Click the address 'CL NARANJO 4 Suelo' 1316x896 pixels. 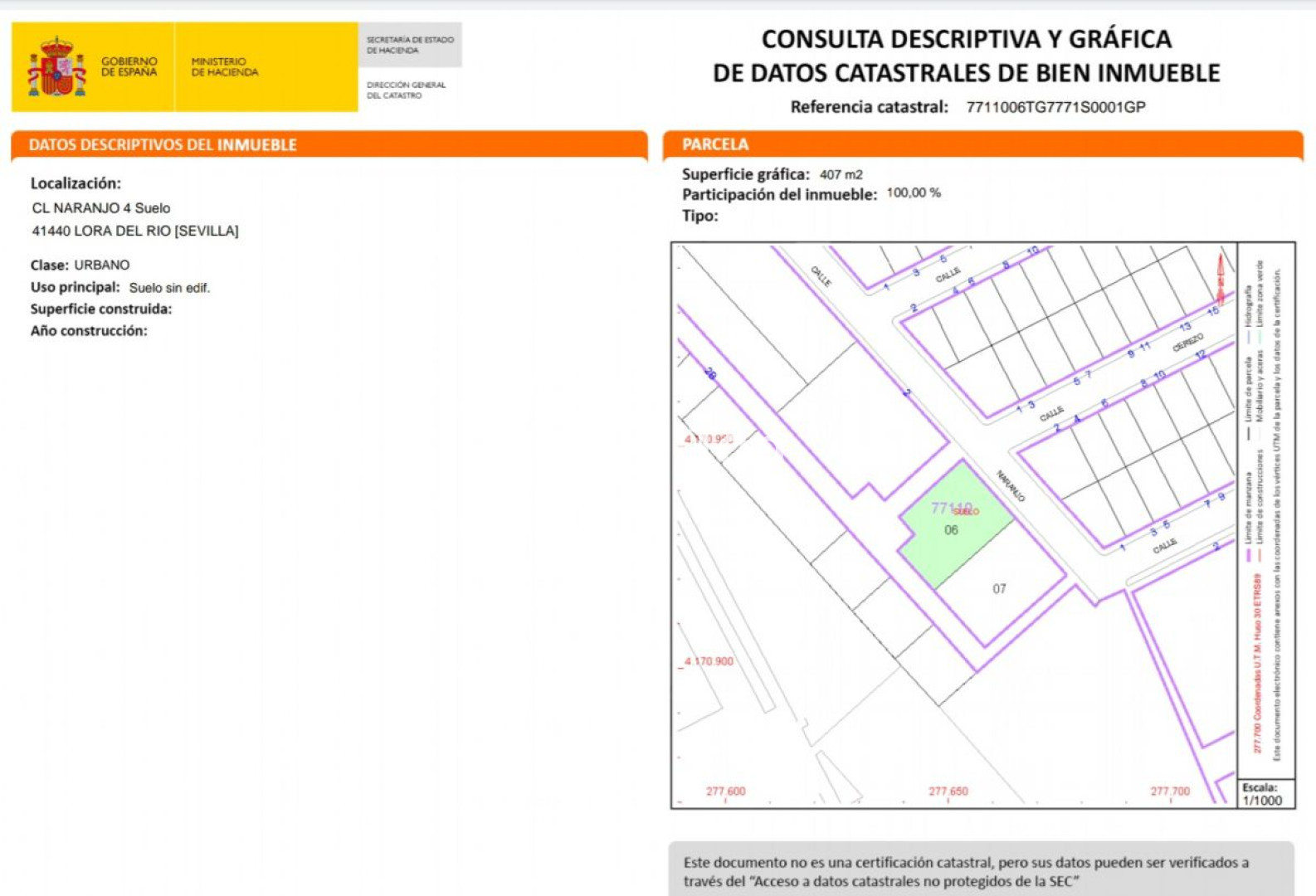pyautogui.click(x=101, y=208)
